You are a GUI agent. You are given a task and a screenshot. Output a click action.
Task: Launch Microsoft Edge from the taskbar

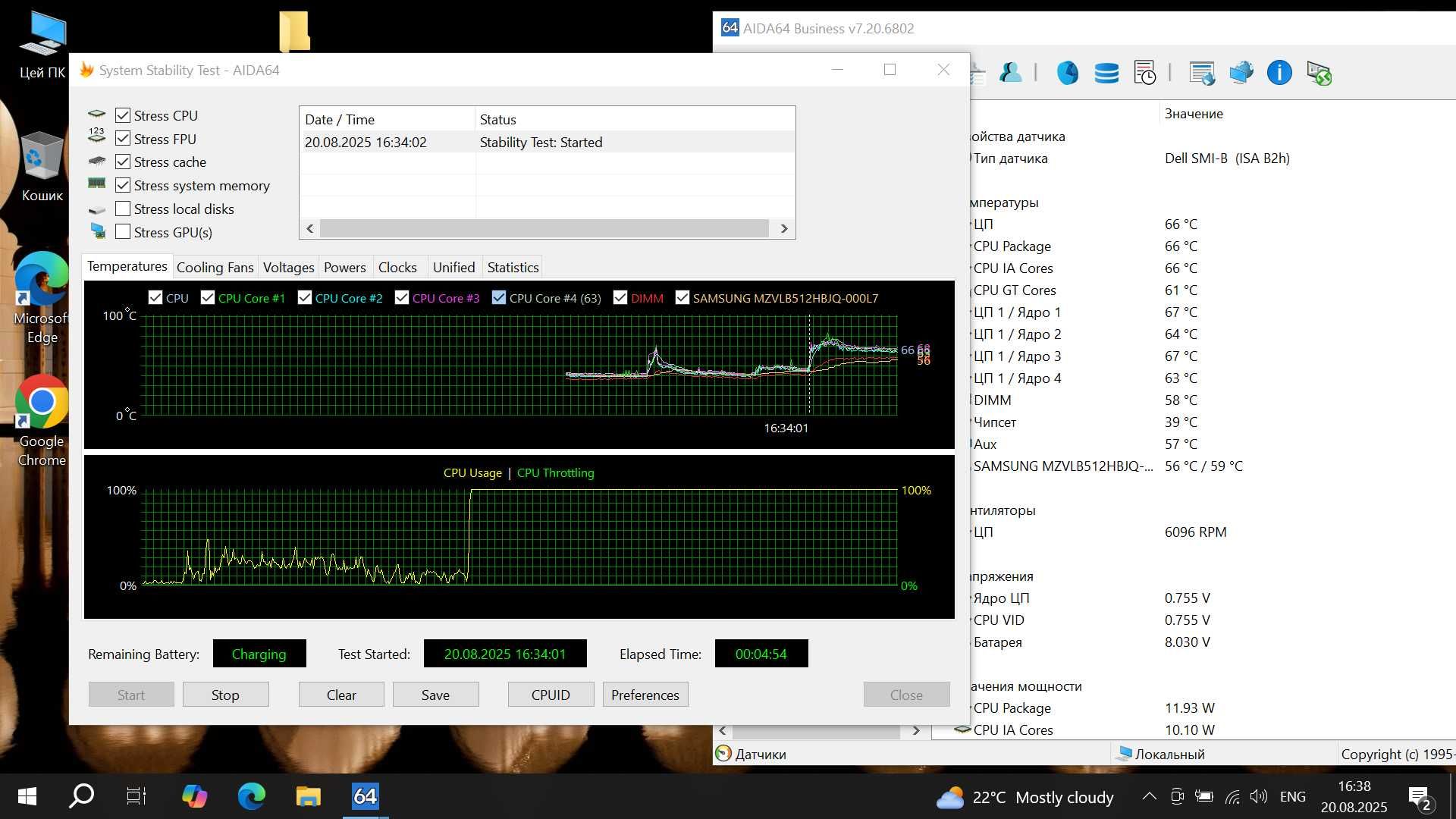[251, 796]
